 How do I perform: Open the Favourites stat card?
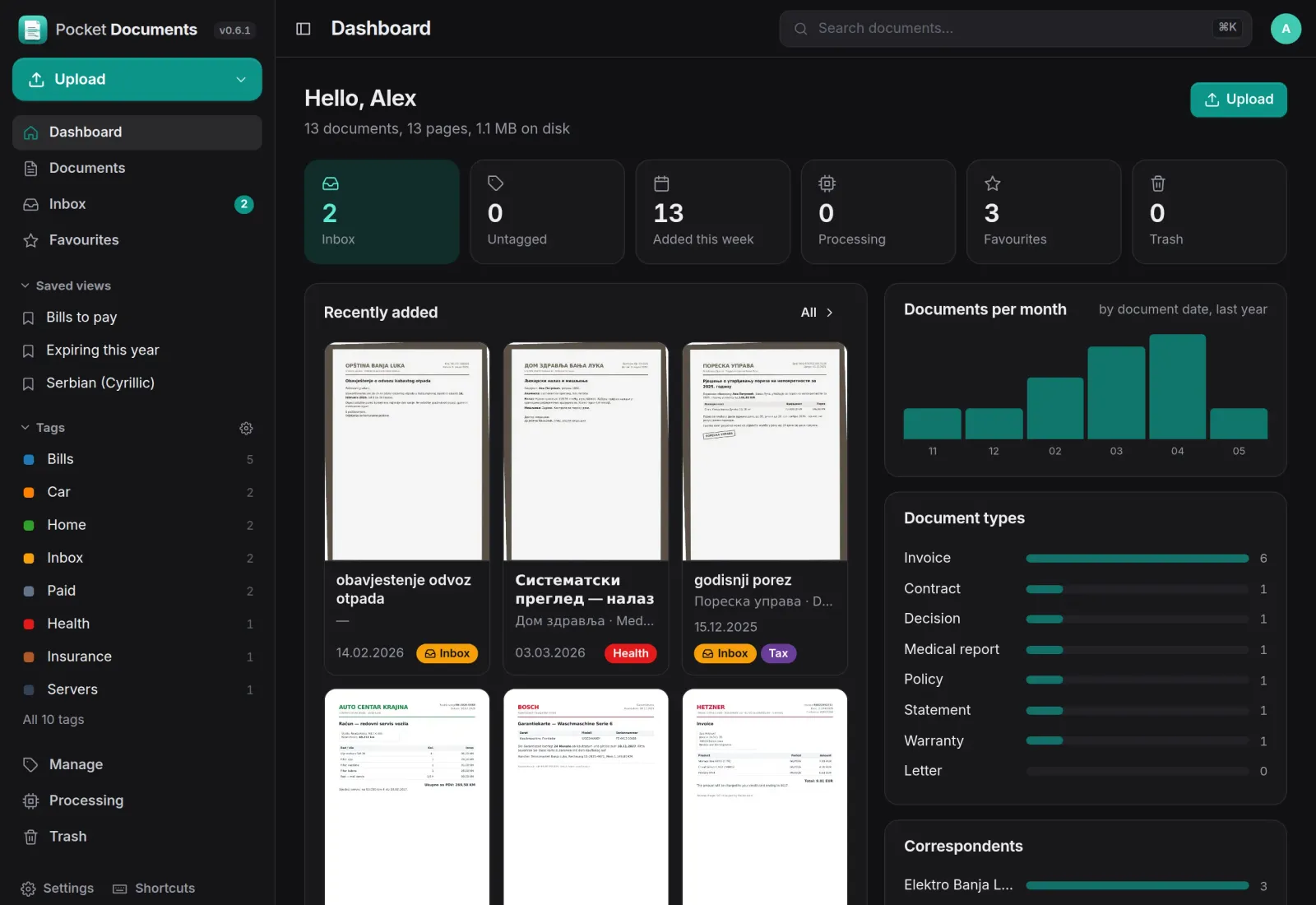coord(1044,211)
